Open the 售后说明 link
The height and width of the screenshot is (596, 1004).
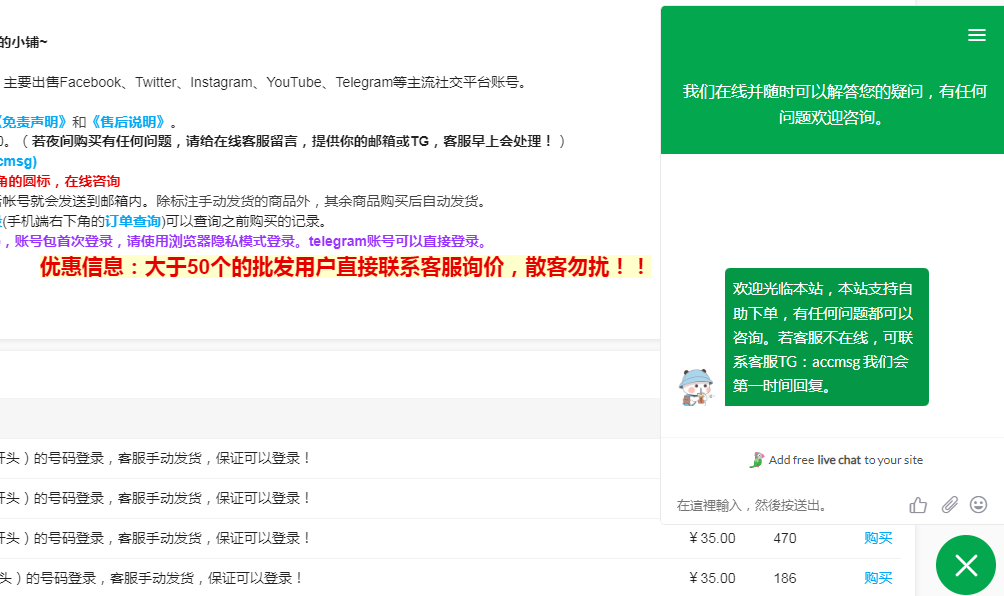tap(129, 122)
